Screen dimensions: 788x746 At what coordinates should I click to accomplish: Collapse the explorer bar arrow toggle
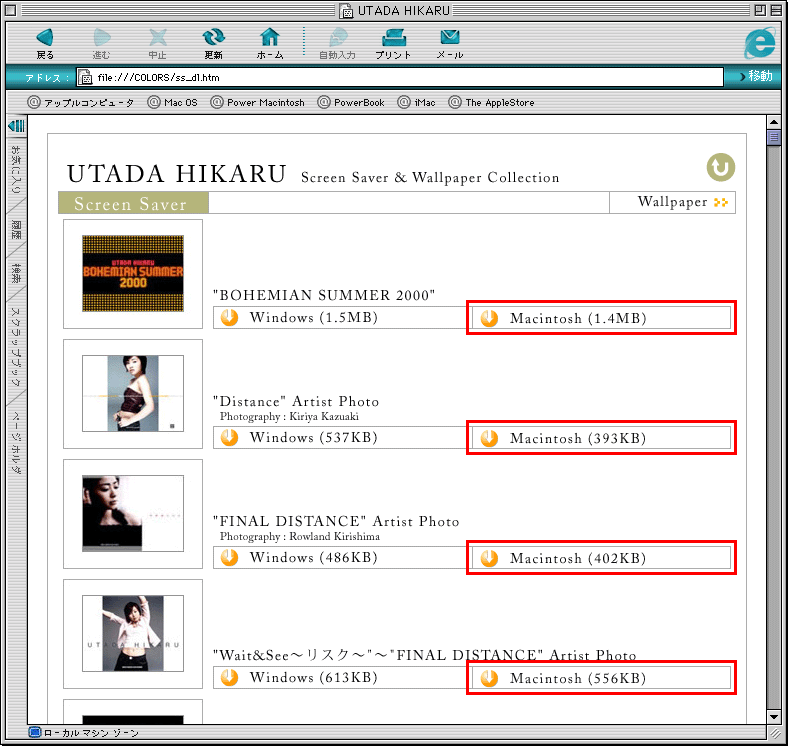[x=16, y=126]
